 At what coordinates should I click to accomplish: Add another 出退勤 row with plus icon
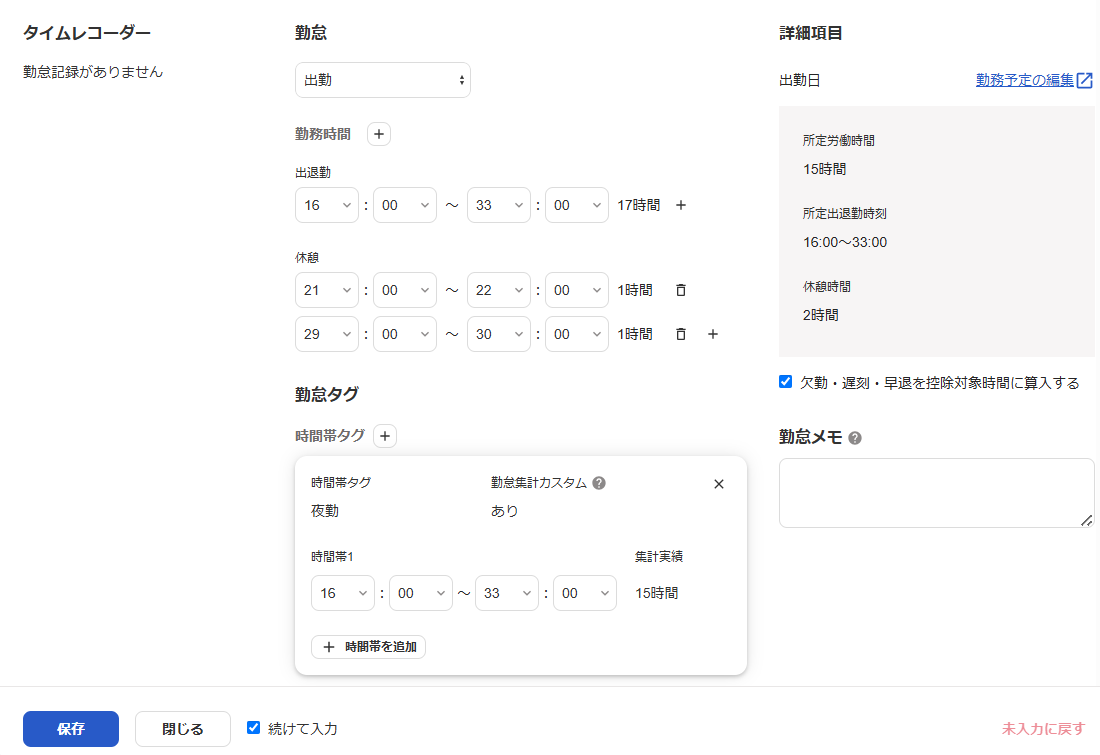(680, 205)
